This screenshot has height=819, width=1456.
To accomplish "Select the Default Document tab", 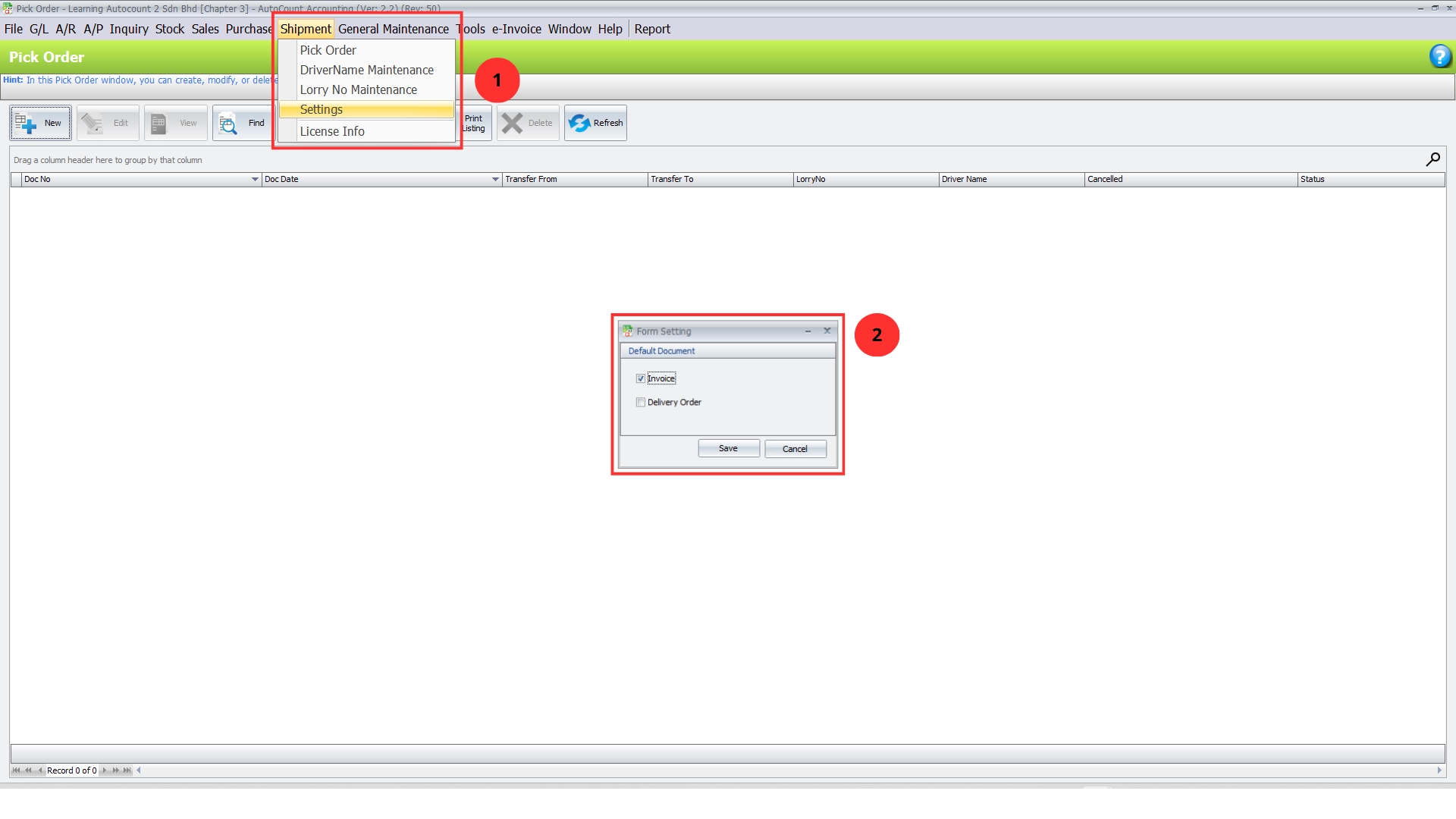I will point(661,351).
